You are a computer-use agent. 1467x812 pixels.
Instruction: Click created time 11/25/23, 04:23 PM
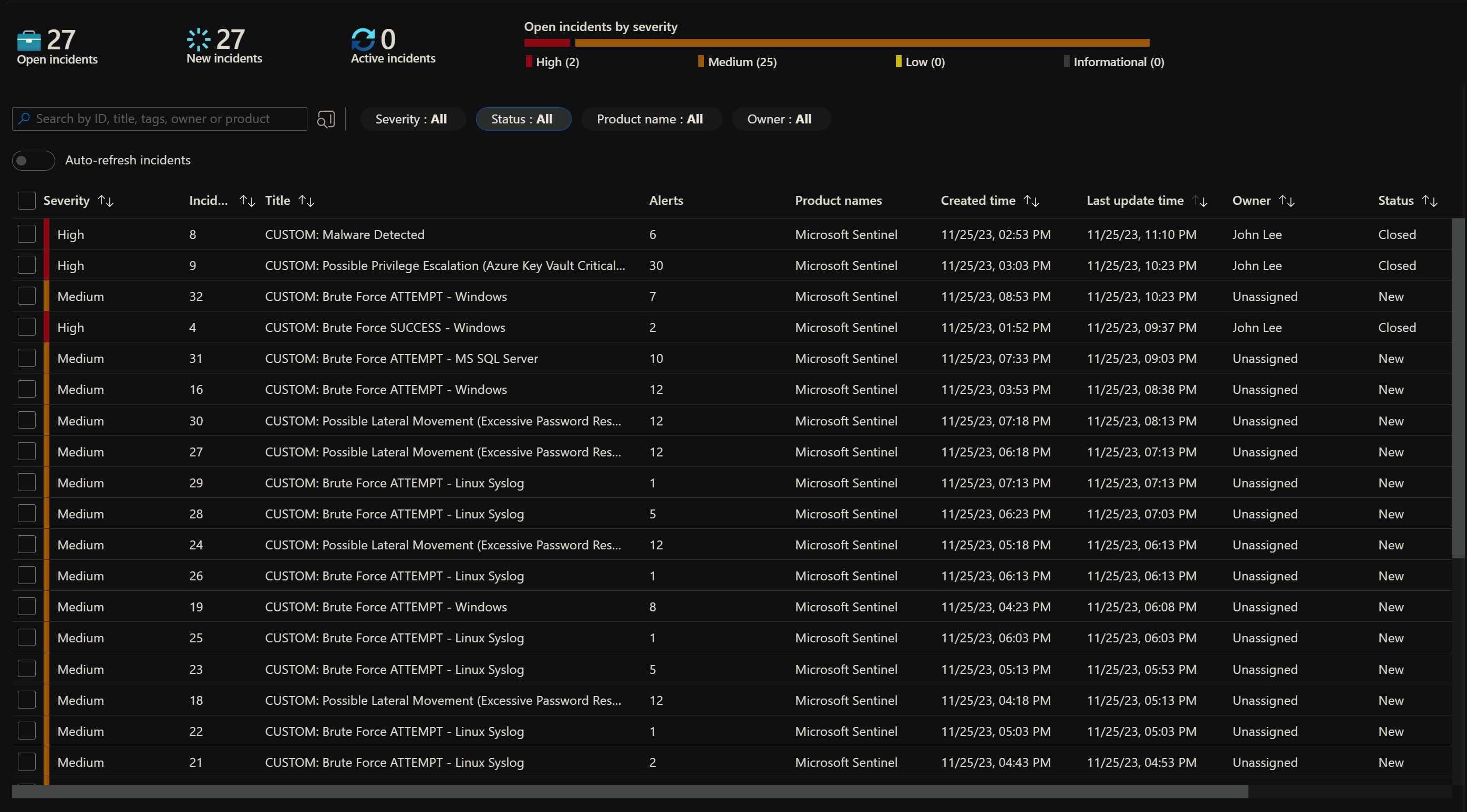[x=996, y=607]
